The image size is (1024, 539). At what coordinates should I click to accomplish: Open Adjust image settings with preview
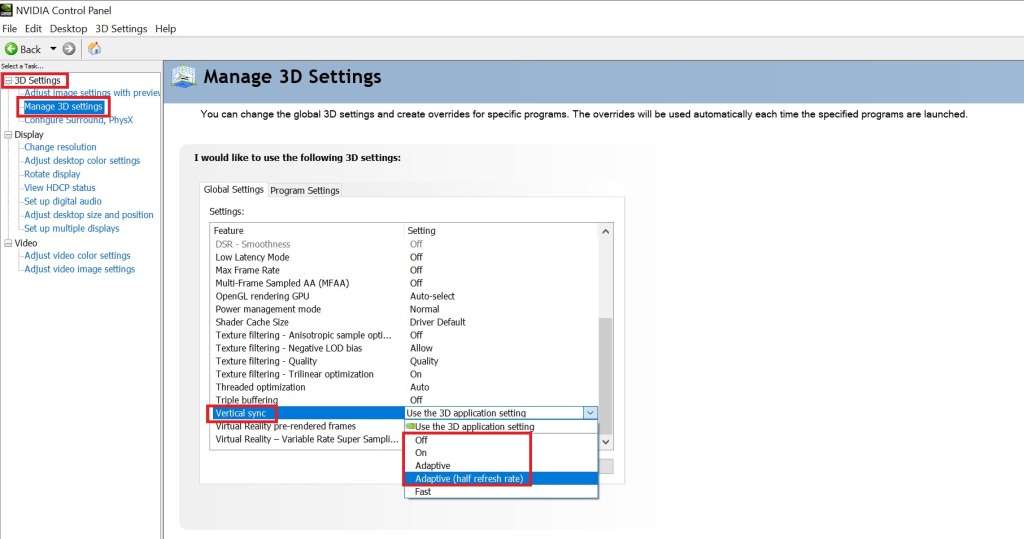(92, 93)
